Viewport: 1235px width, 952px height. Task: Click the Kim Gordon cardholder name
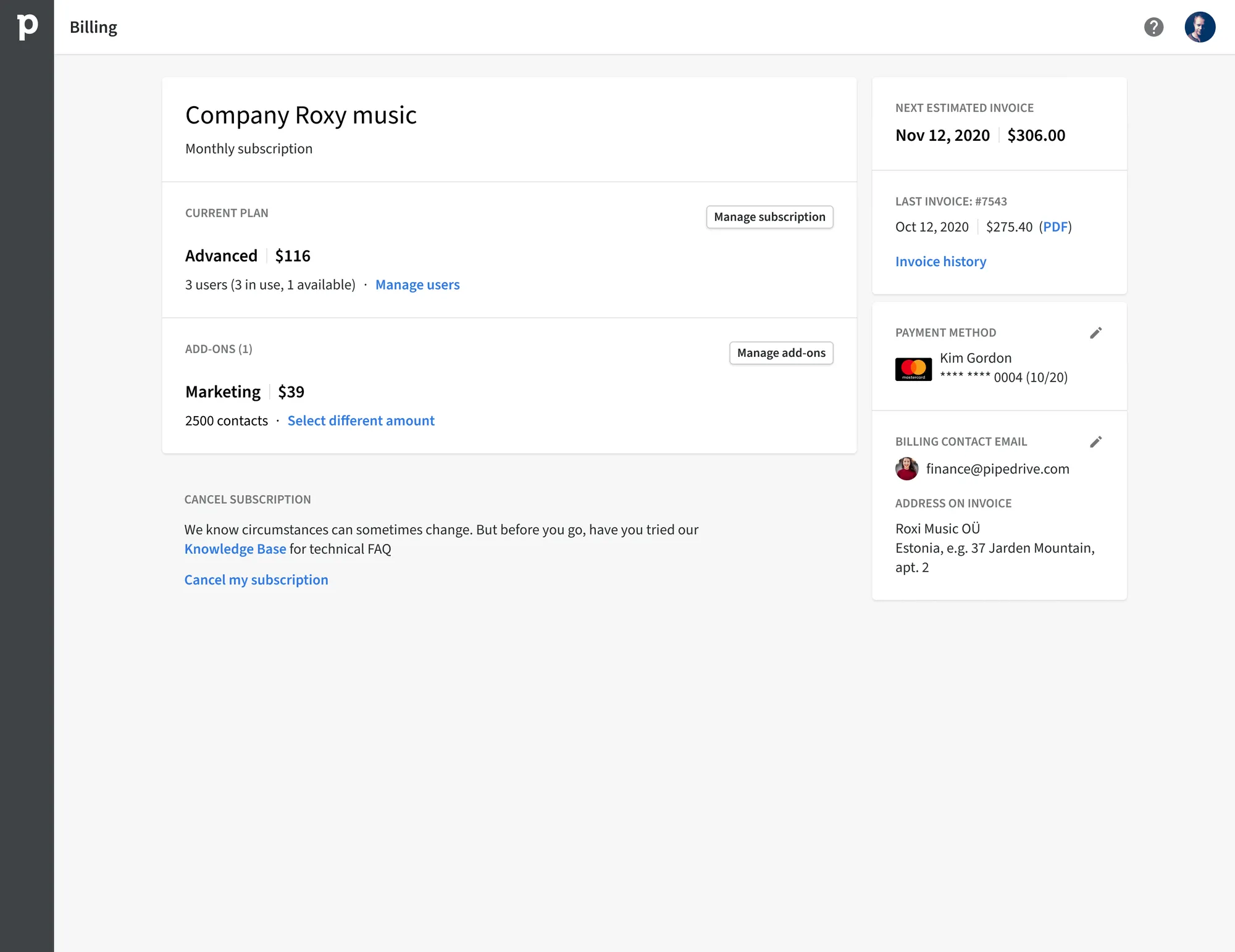pyautogui.click(x=976, y=358)
